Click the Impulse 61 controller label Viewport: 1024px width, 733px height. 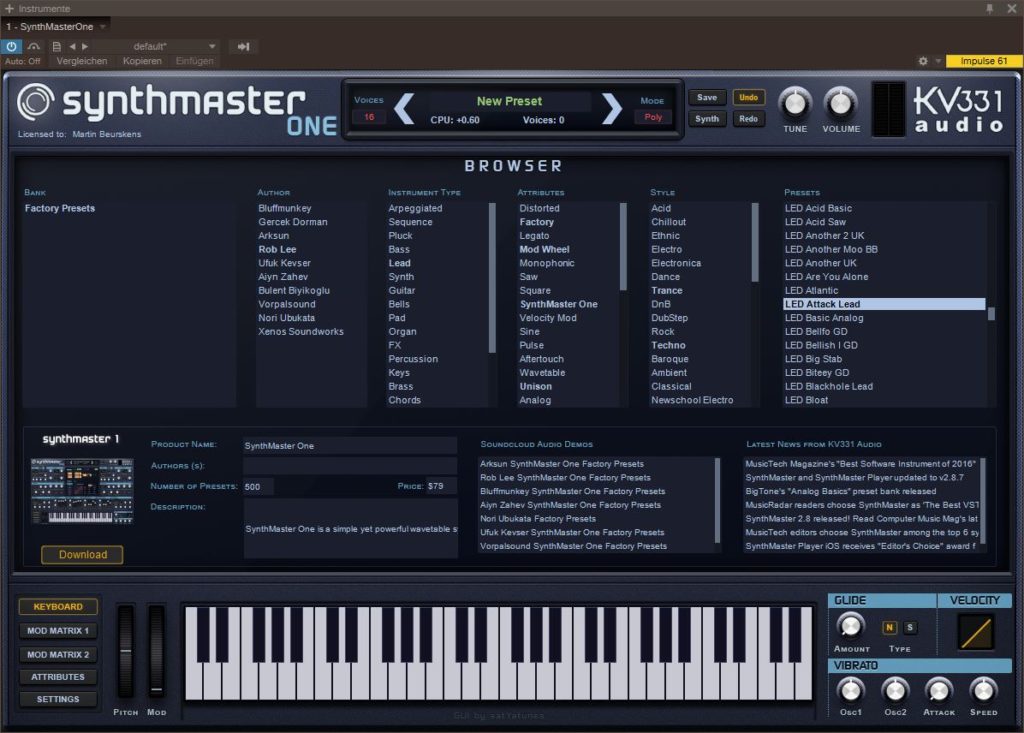[983, 61]
